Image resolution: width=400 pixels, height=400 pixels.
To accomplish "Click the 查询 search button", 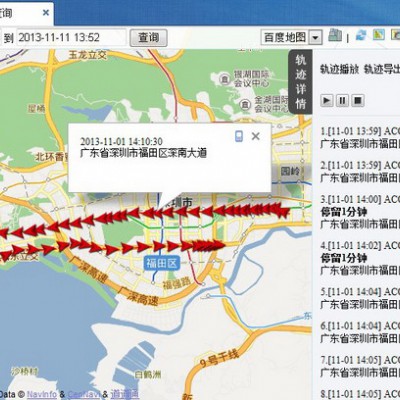I will coord(148,37).
